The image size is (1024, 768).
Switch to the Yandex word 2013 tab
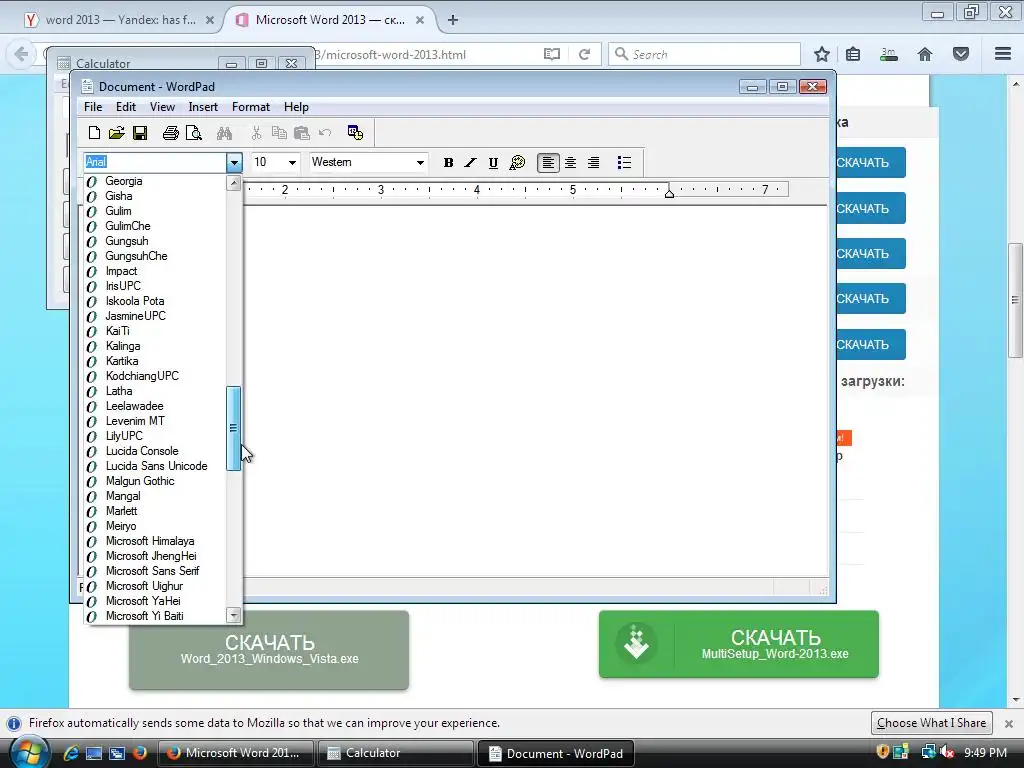point(120,20)
